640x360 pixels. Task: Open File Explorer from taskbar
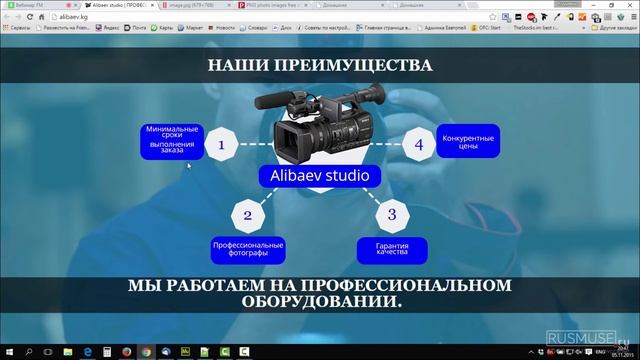coord(68,352)
